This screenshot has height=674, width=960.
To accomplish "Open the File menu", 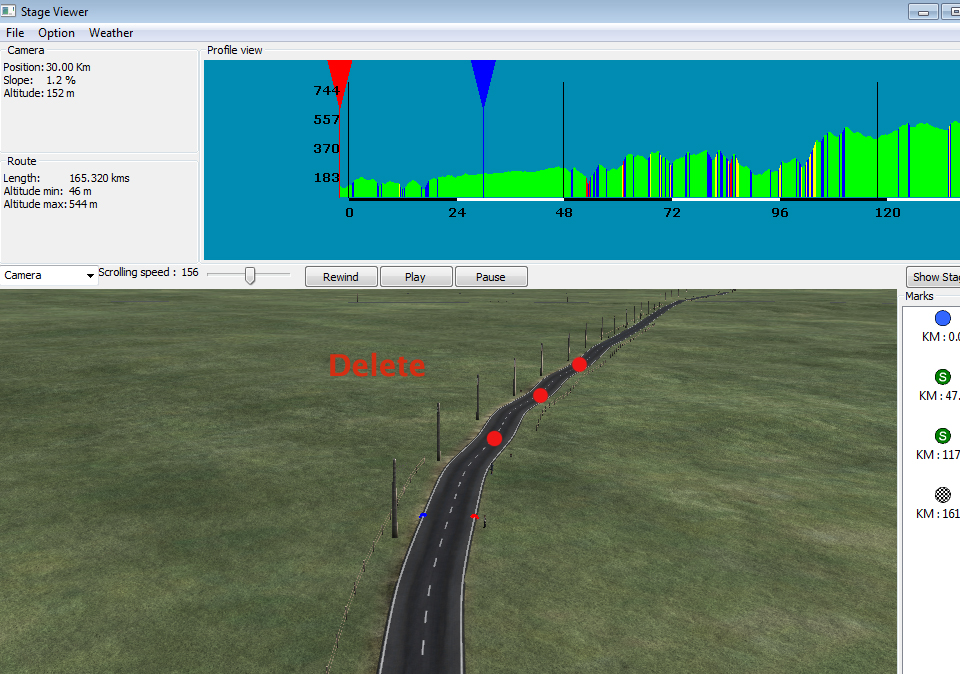I will (15, 33).
